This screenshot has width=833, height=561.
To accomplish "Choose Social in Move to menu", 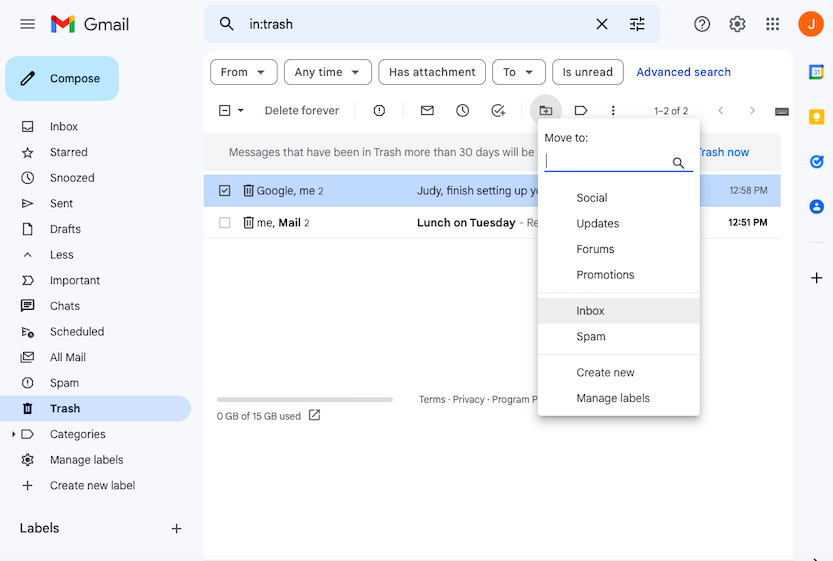I will pos(618,198).
